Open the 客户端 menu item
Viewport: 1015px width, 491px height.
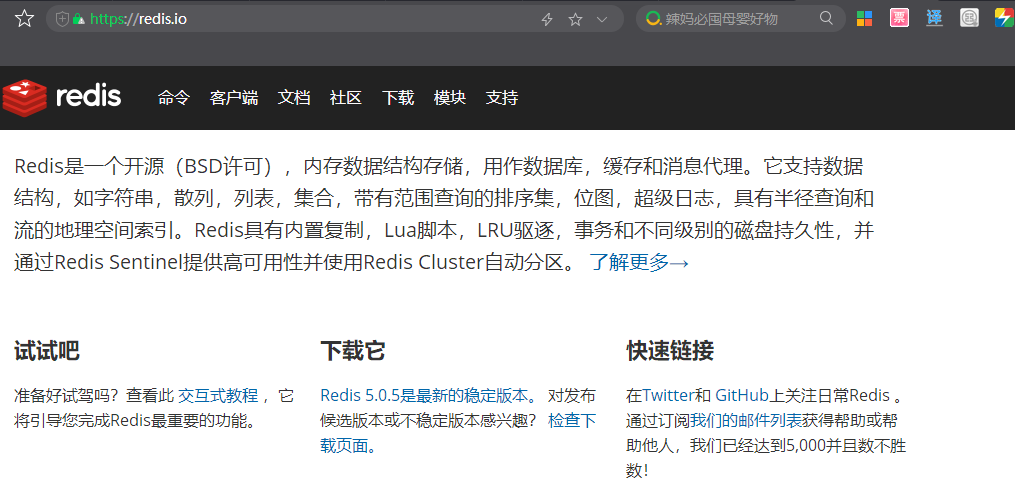[x=234, y=98]
